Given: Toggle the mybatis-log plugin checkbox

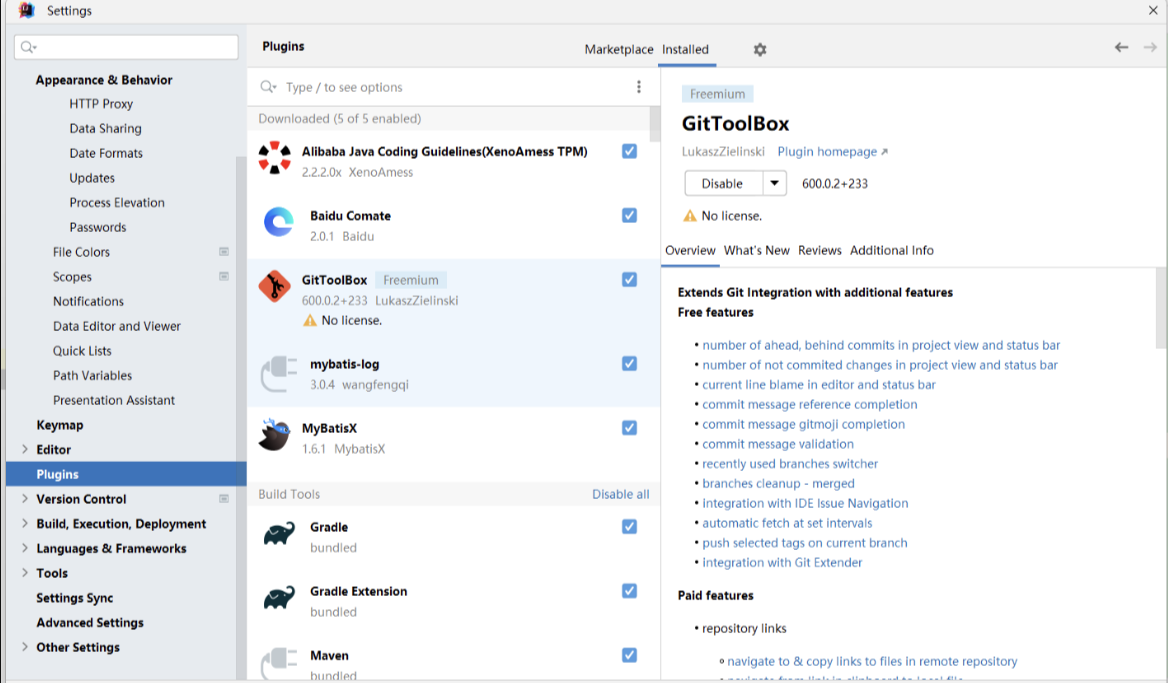Looking at the screenshot, I should click(x=629, y=363).
